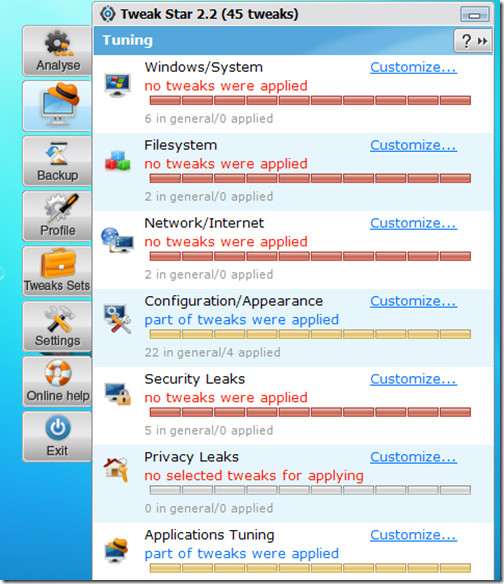The width and height of the screenshot is (504, 584).
Task: Select the Applications Tuning heading
Action: pos(209,535)
